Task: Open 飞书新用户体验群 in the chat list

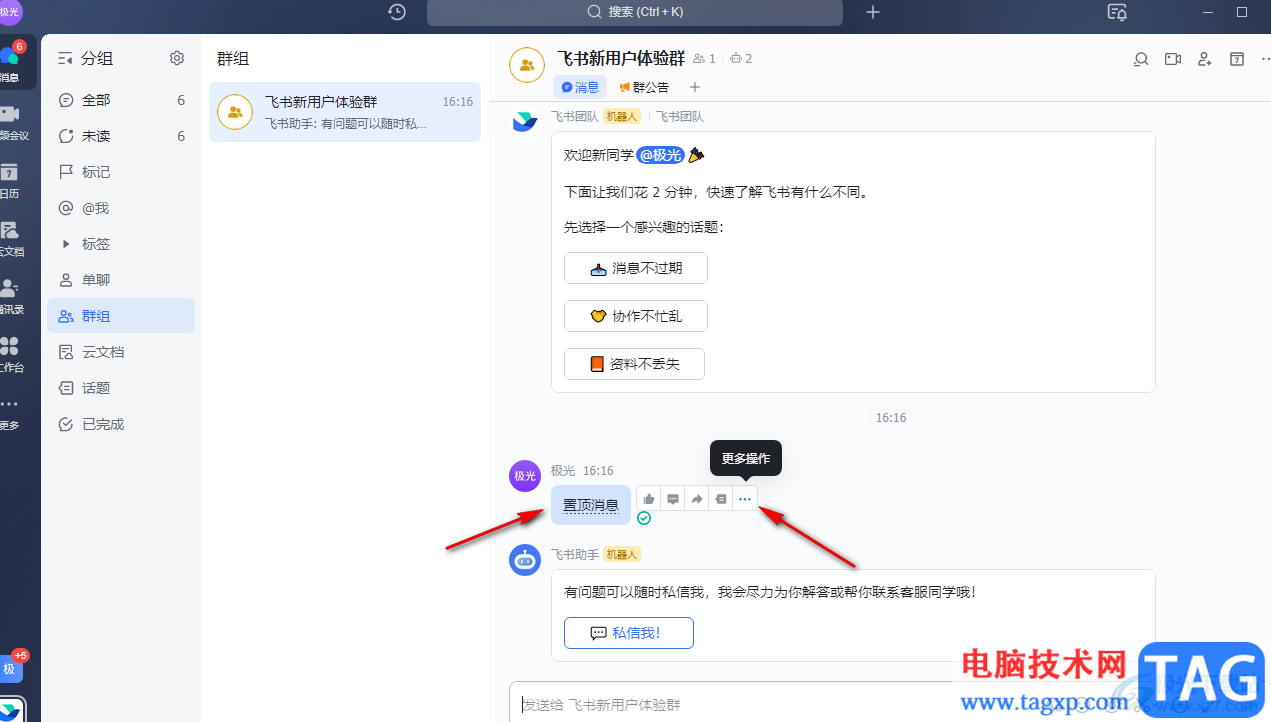Action: (345, 112)
